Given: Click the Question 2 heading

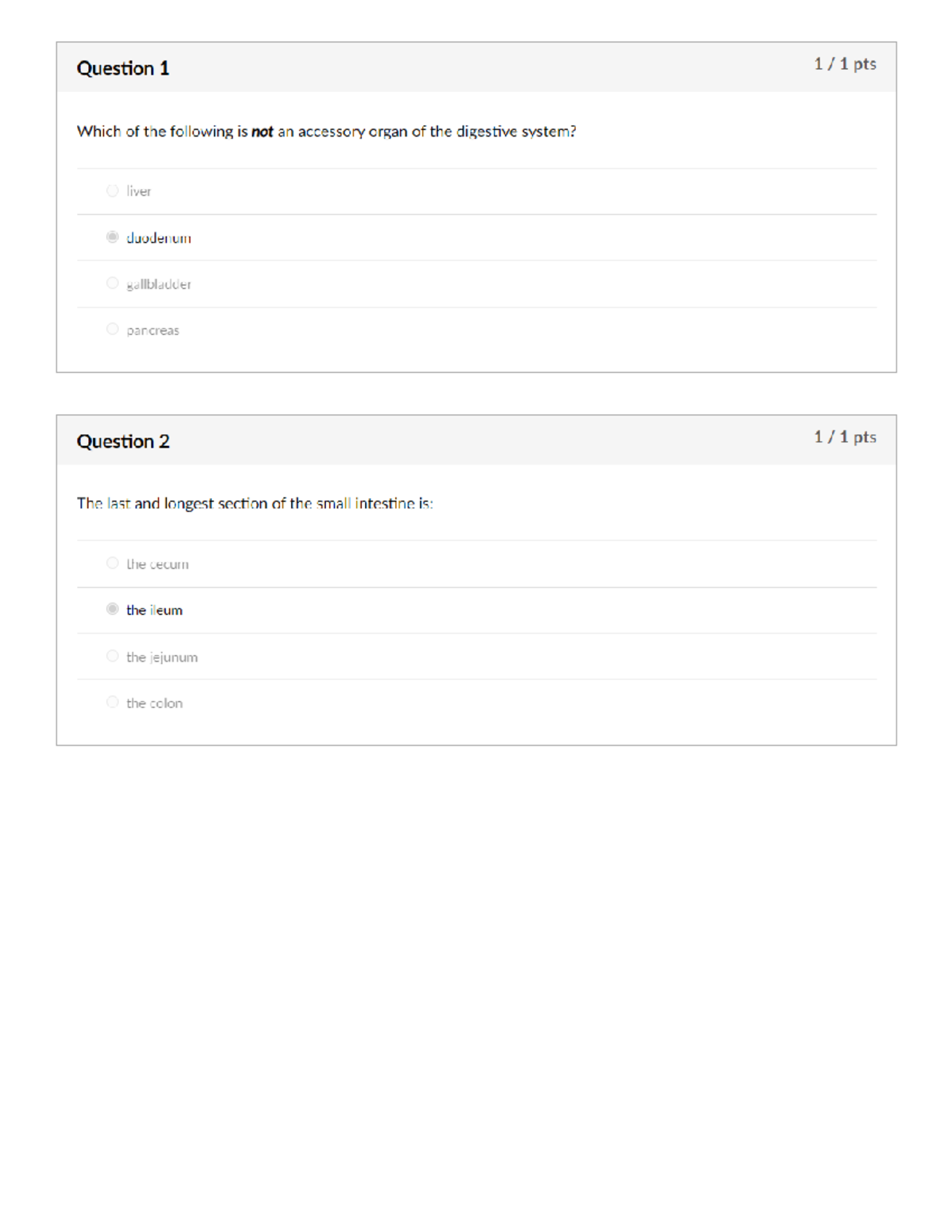Looking at the screenshot, I should tap(123, 441).
